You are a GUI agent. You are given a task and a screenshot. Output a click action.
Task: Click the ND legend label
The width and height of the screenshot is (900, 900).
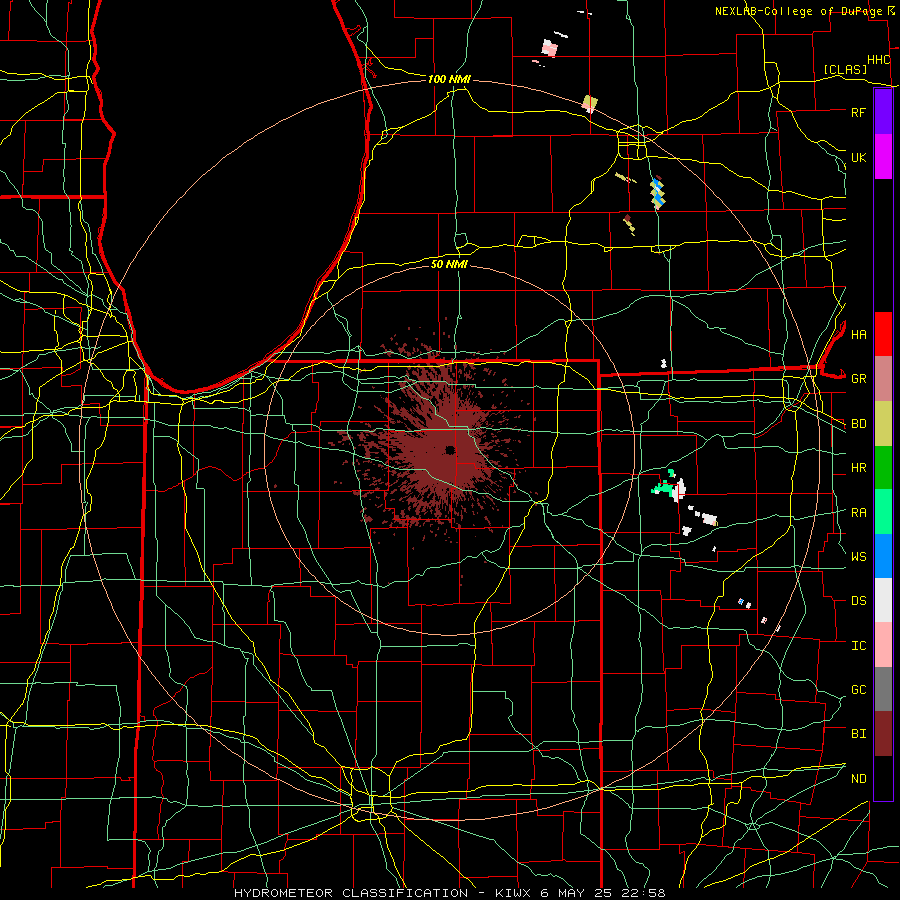pos(858,779)
